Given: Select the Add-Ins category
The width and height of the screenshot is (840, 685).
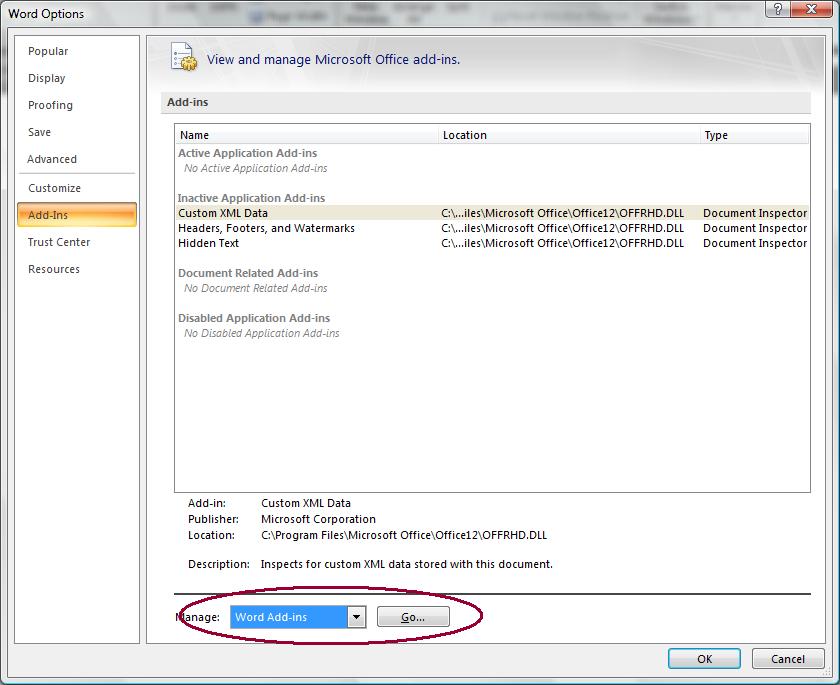Looking at the screenshot, I should tap(77, 215).
